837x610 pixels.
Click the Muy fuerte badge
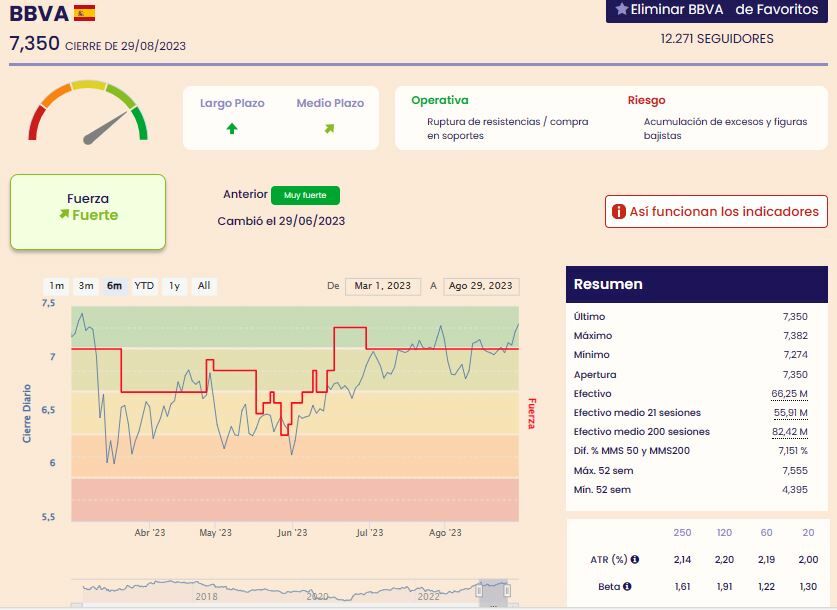(305, 195)
